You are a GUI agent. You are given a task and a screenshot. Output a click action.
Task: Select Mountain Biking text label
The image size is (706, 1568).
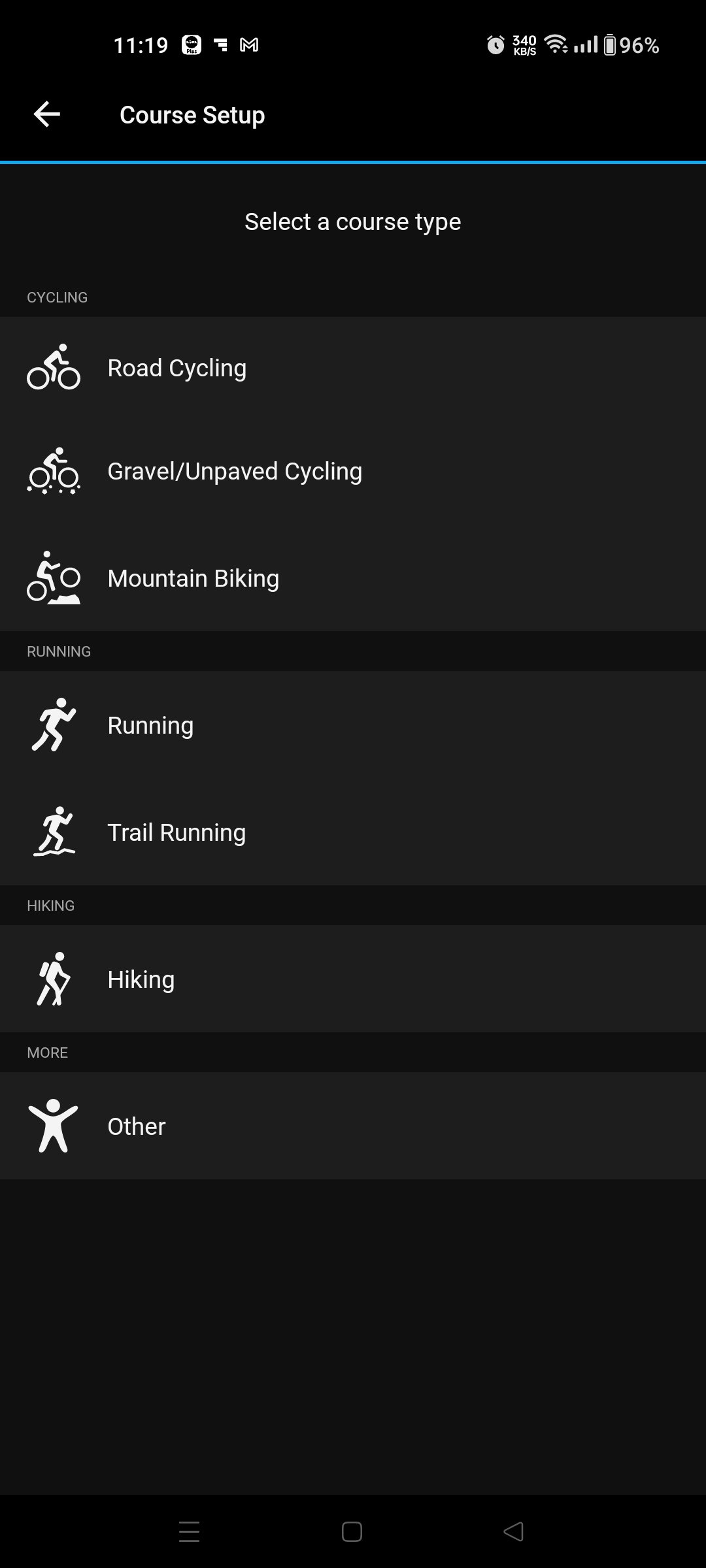(x=193, y=579)
